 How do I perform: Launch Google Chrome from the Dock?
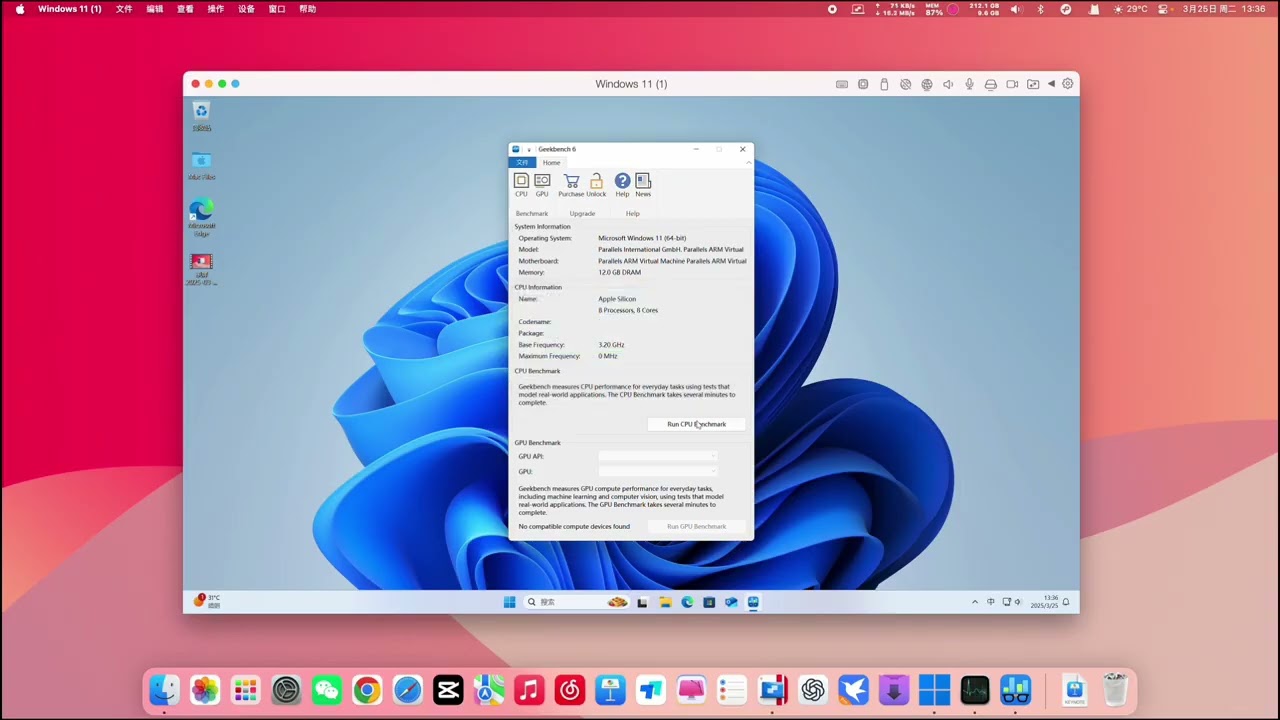point(367,690)
